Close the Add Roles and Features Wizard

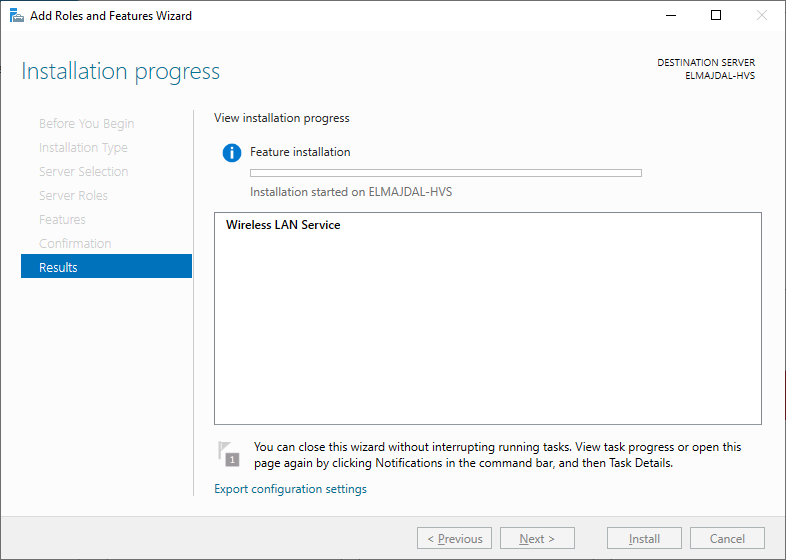click(x=762, y=16)
